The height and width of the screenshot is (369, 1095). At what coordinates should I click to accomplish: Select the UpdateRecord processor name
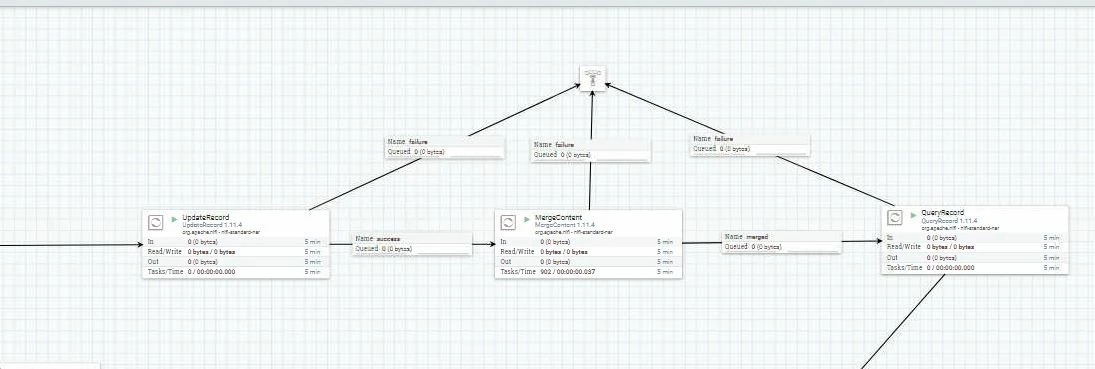(x=205, y=217)
